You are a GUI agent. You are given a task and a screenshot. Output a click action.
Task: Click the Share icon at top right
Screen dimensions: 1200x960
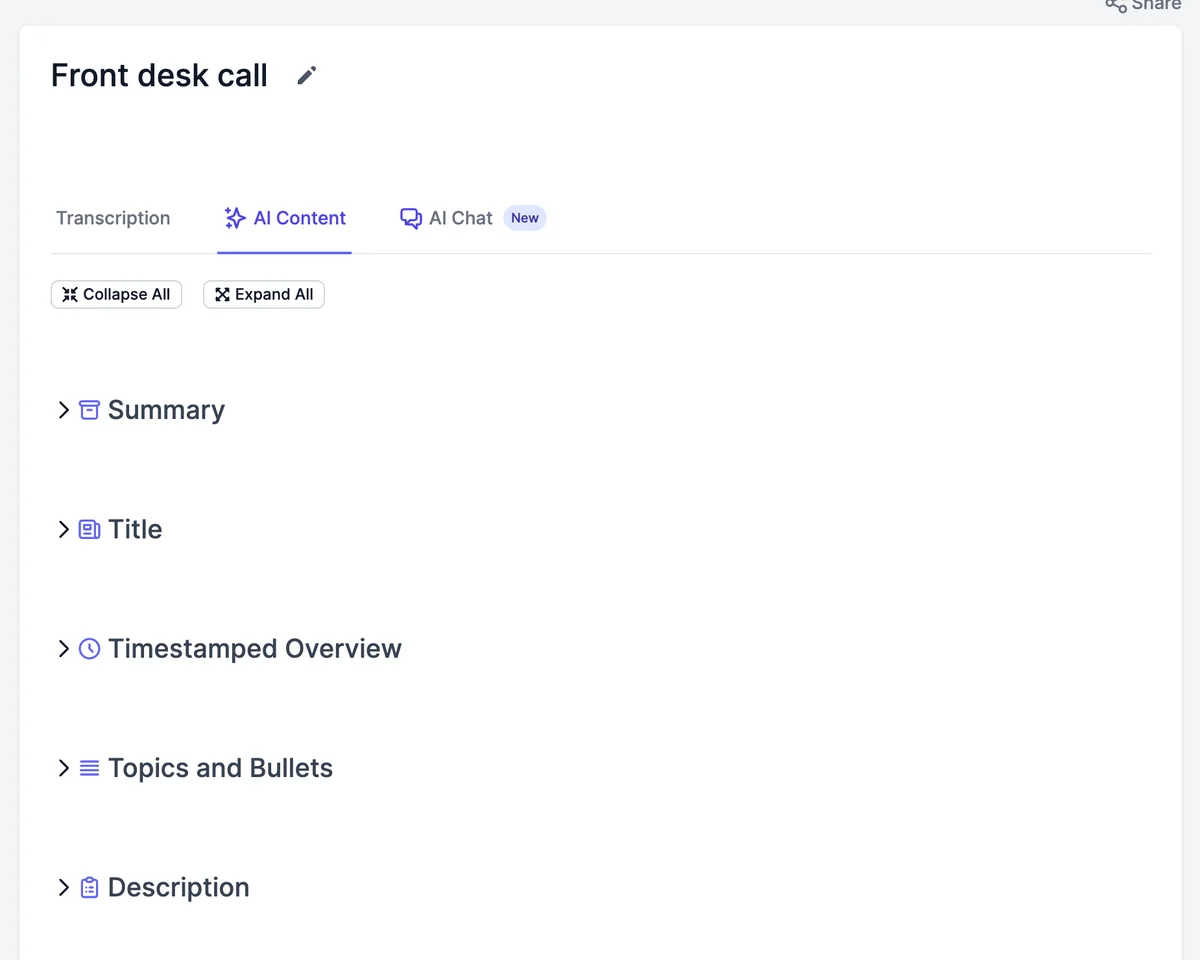(1116, 6)
